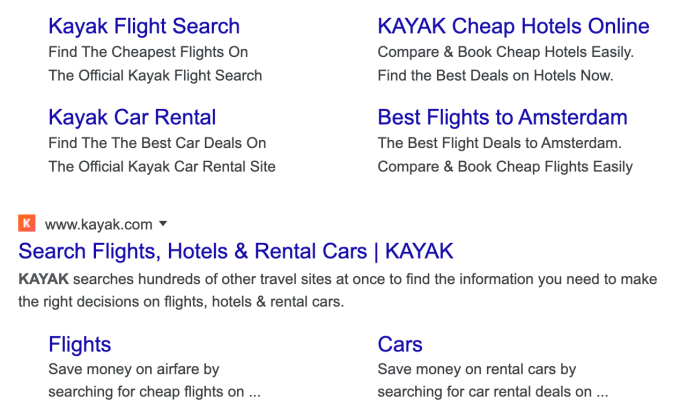This screenshot has width=680, height=400.
Task: Click 'Save money on airfare by' description
Action: click(134, 369)
